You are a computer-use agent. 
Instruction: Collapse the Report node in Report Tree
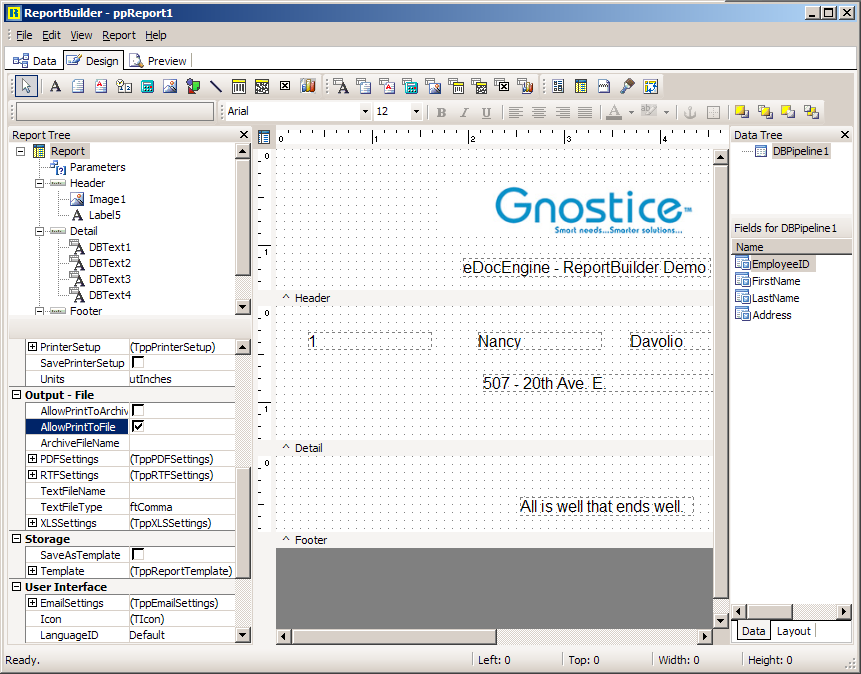(x=20, y=151)
